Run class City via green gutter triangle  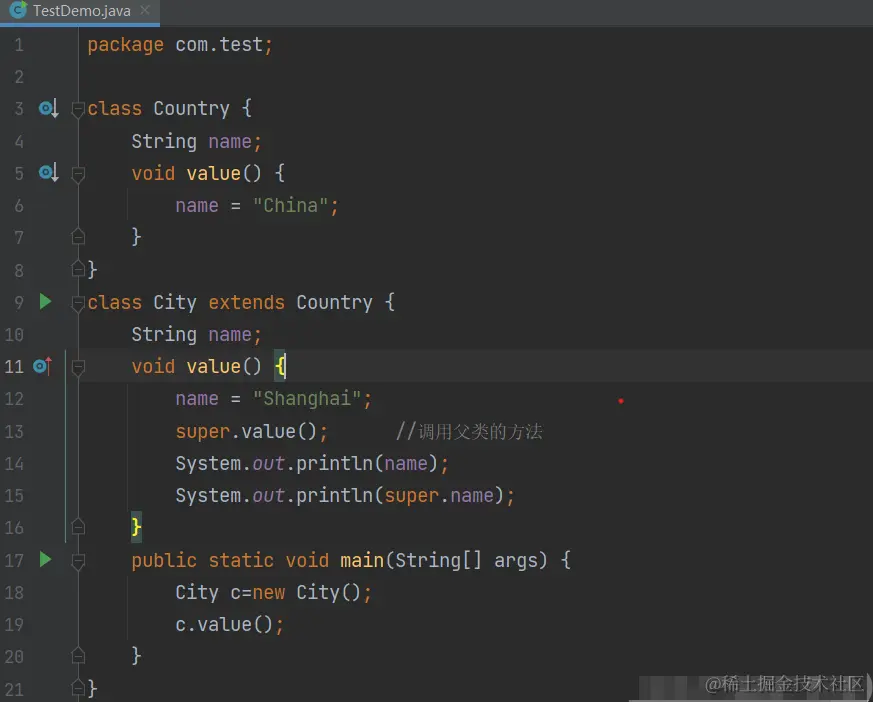(x=45, y=302)
